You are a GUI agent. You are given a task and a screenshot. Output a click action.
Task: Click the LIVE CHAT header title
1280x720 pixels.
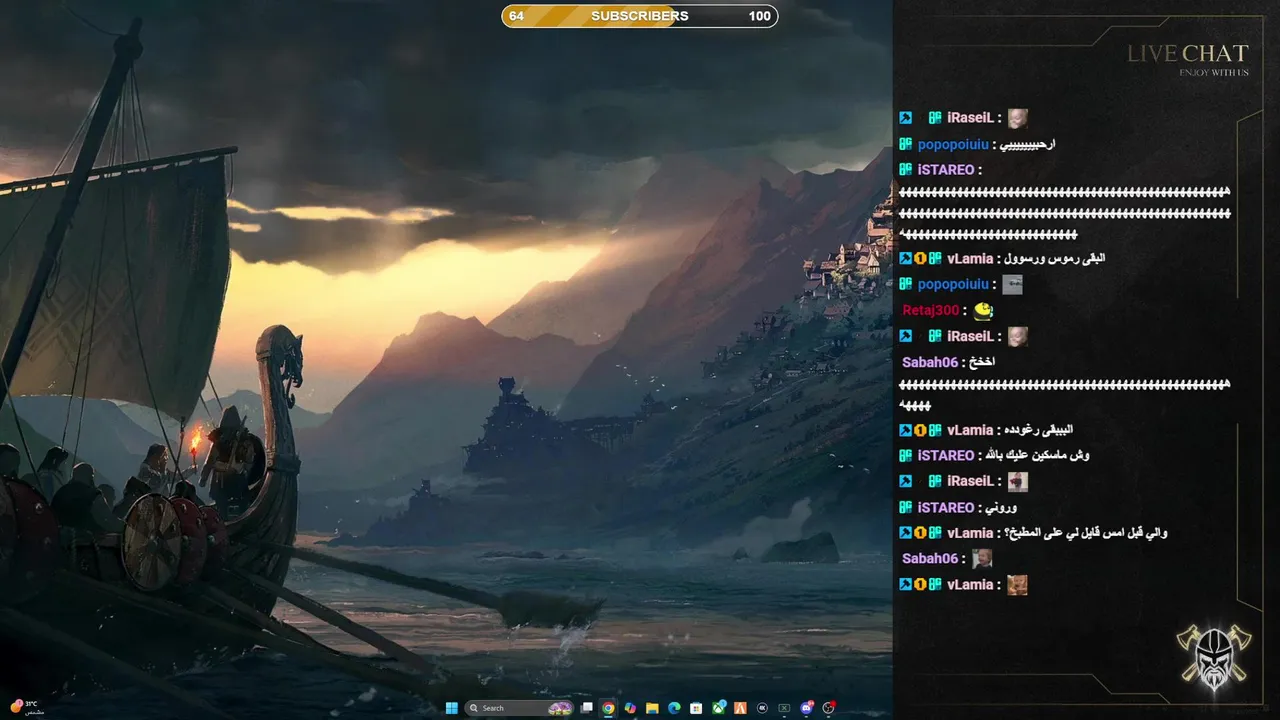click(x=1188, y=54)
